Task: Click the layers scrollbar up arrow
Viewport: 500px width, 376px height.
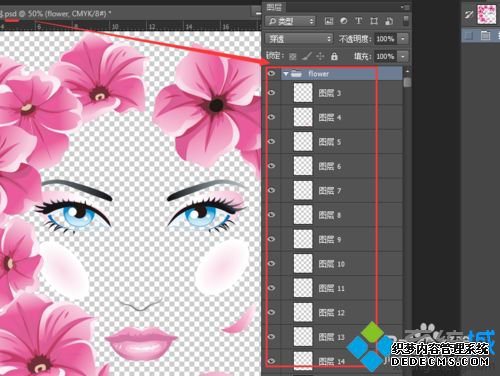Action: tap(407, 71)
